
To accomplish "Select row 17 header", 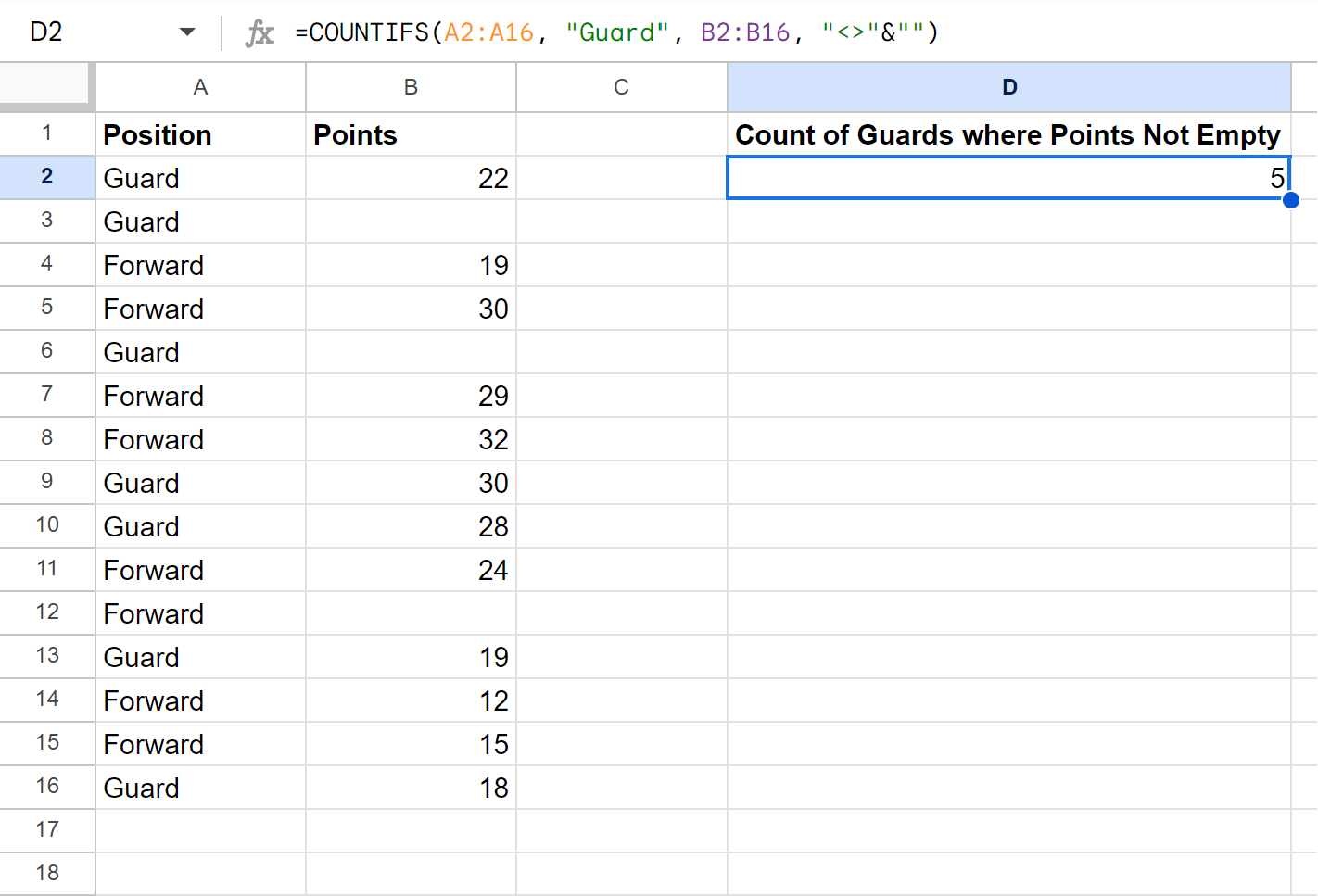I will [x=47, y=831].
